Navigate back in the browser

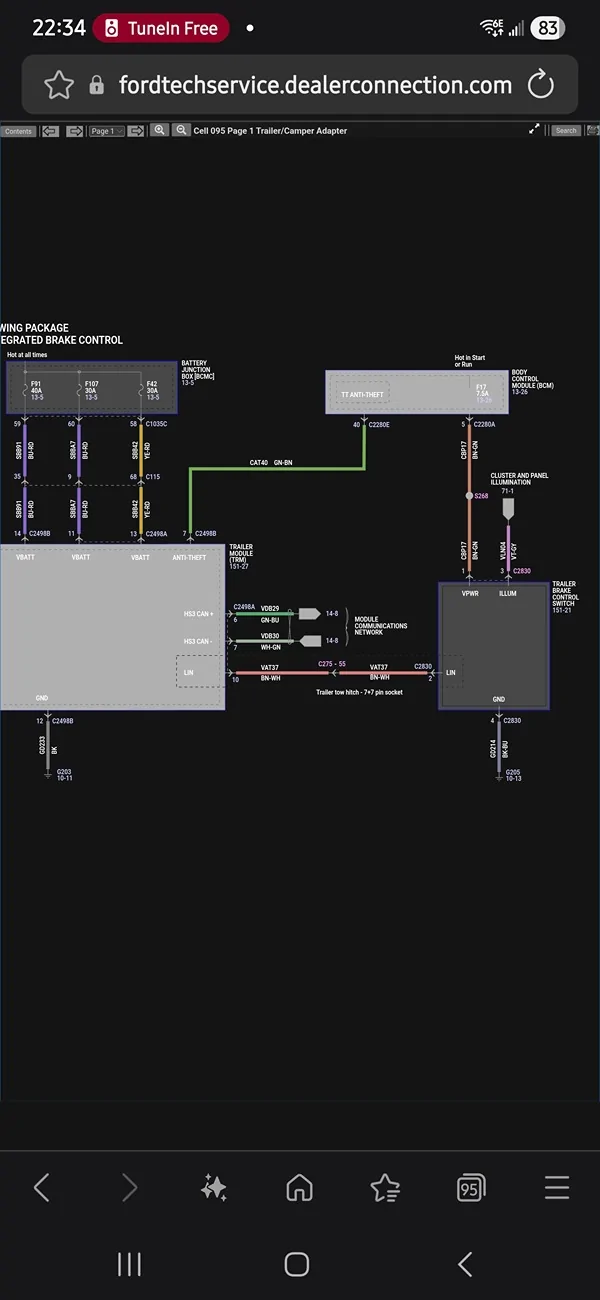[42, 1188]
